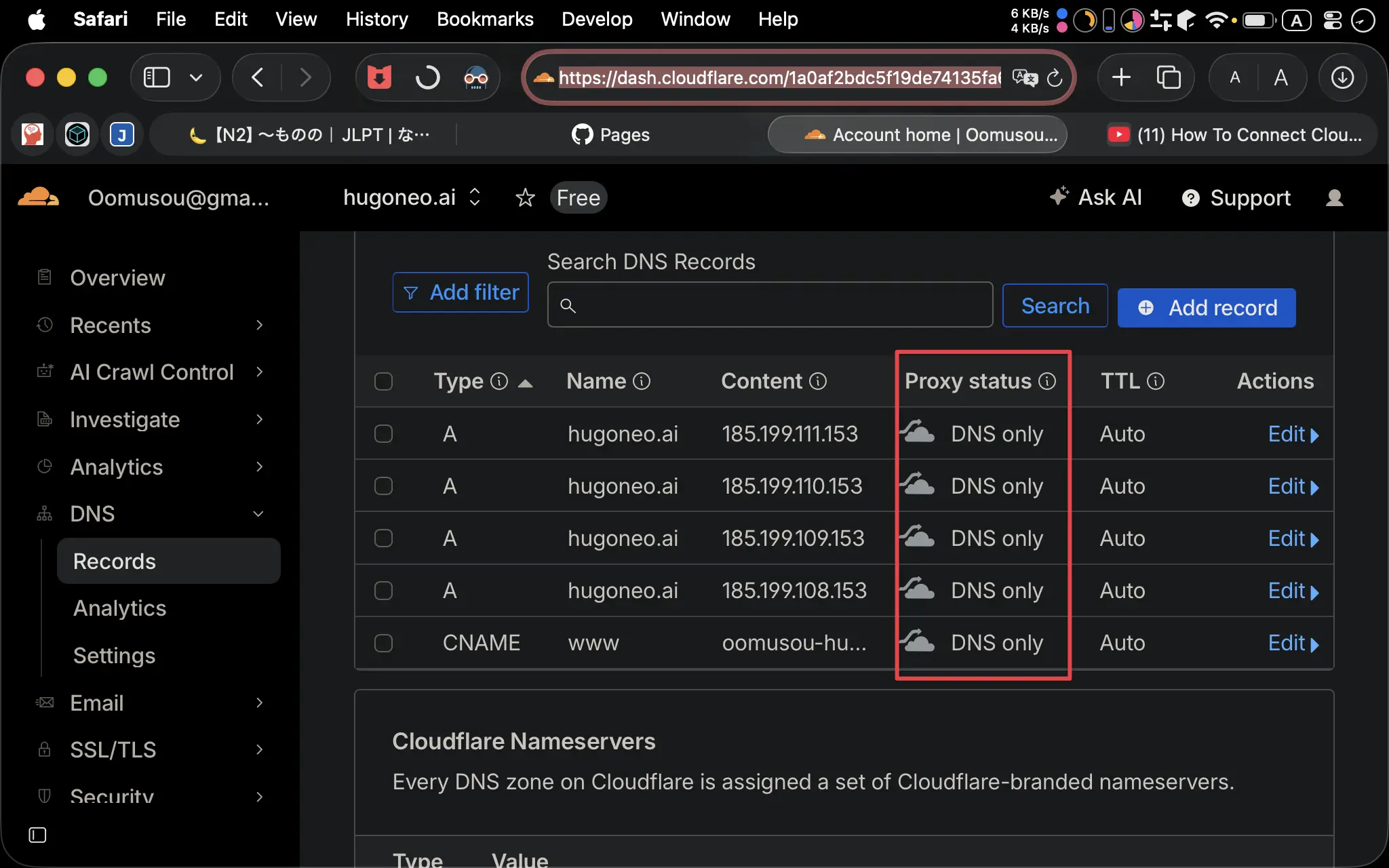Open the Bookmarks menu
Viewport: 1389px width, 868px height.
pos(485,19)
